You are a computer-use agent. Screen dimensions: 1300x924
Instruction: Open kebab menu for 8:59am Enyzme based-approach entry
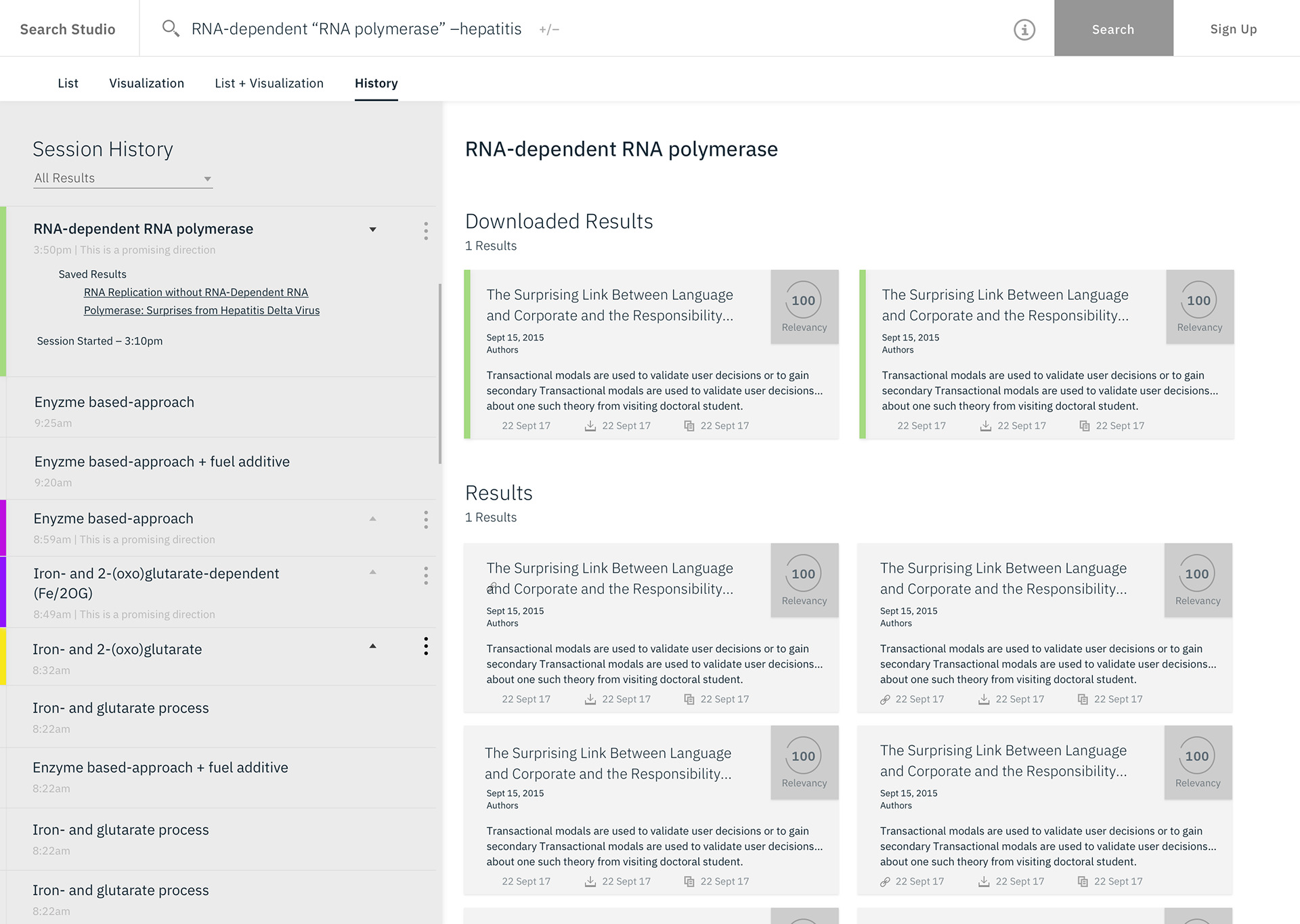tap(426, 520)
